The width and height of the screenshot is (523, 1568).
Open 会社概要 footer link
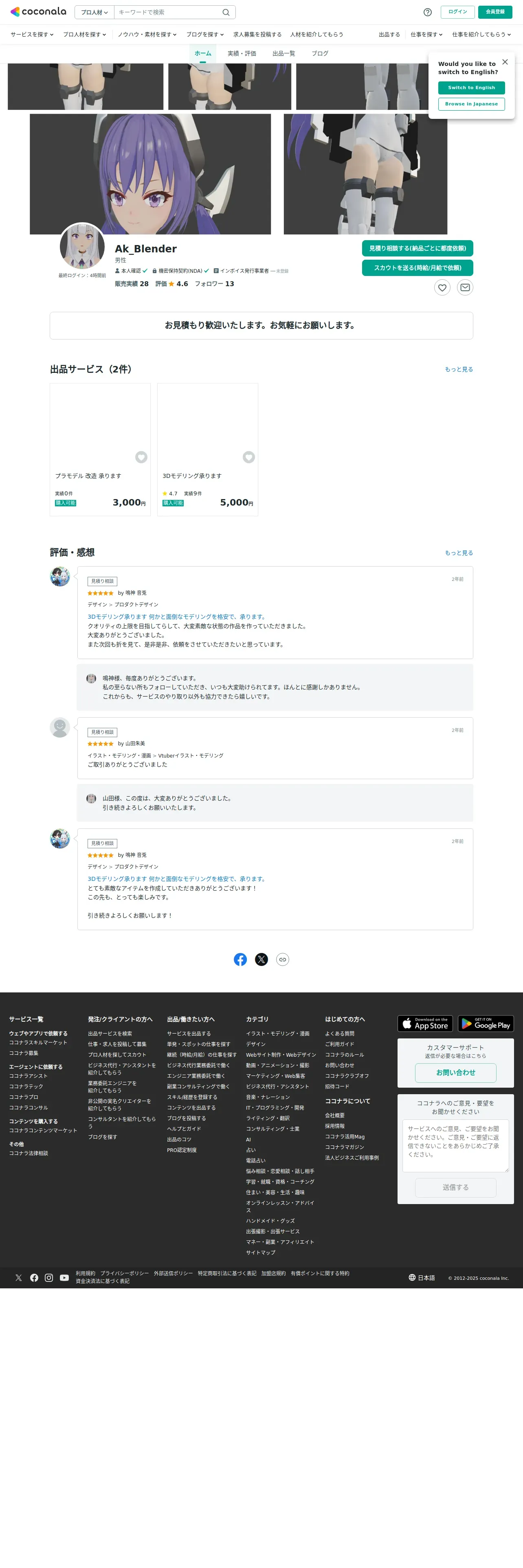335,1116
